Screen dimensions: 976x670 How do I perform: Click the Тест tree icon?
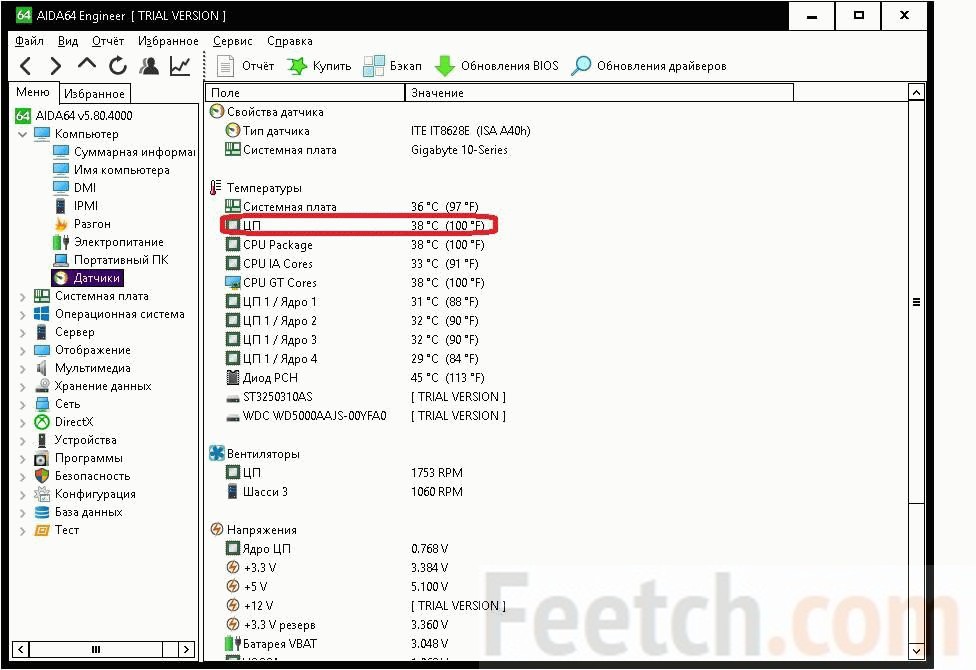[x=42, y=531]
